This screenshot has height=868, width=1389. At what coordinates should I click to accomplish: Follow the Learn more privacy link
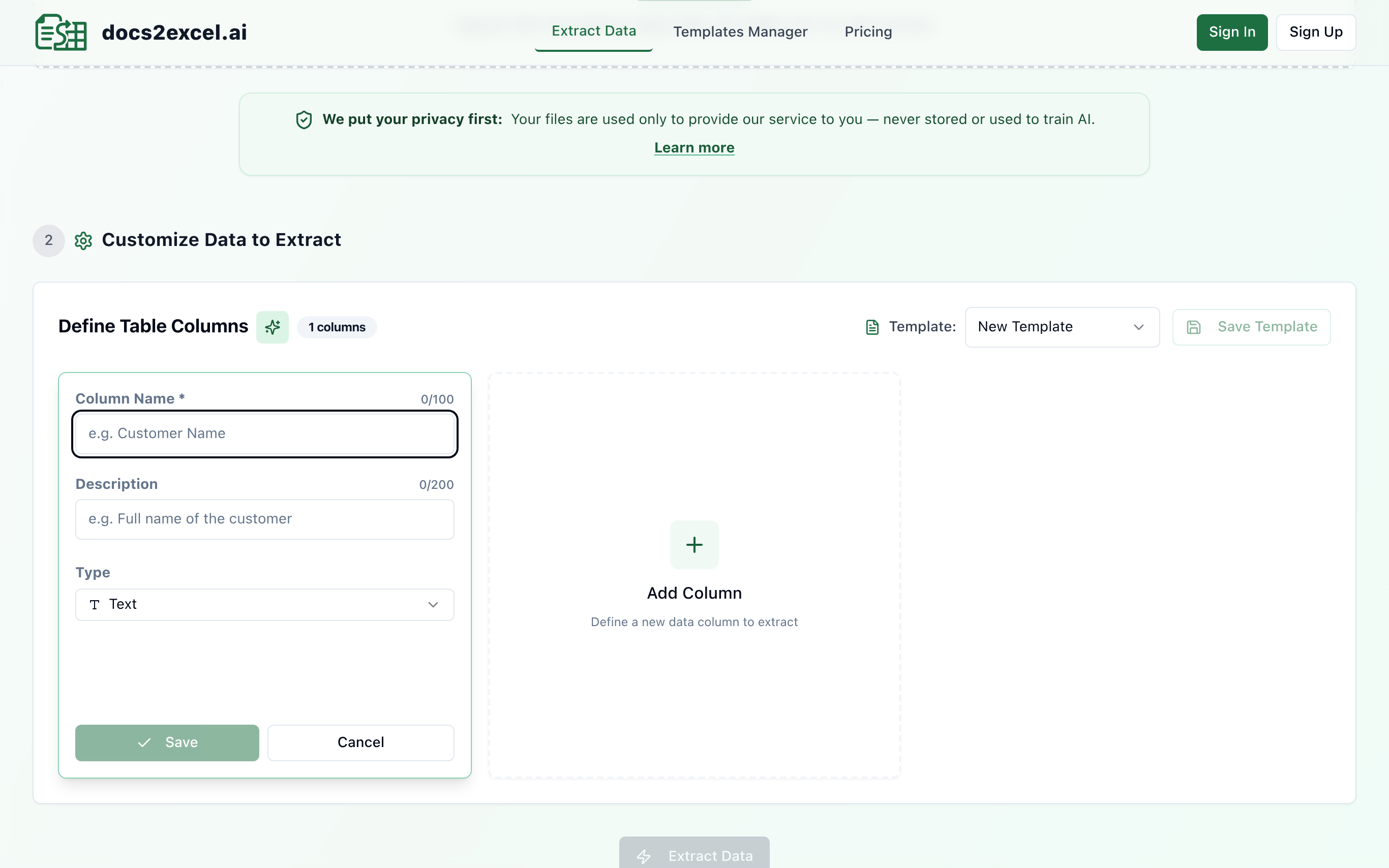pyautogui.click(x=693, y=147)
